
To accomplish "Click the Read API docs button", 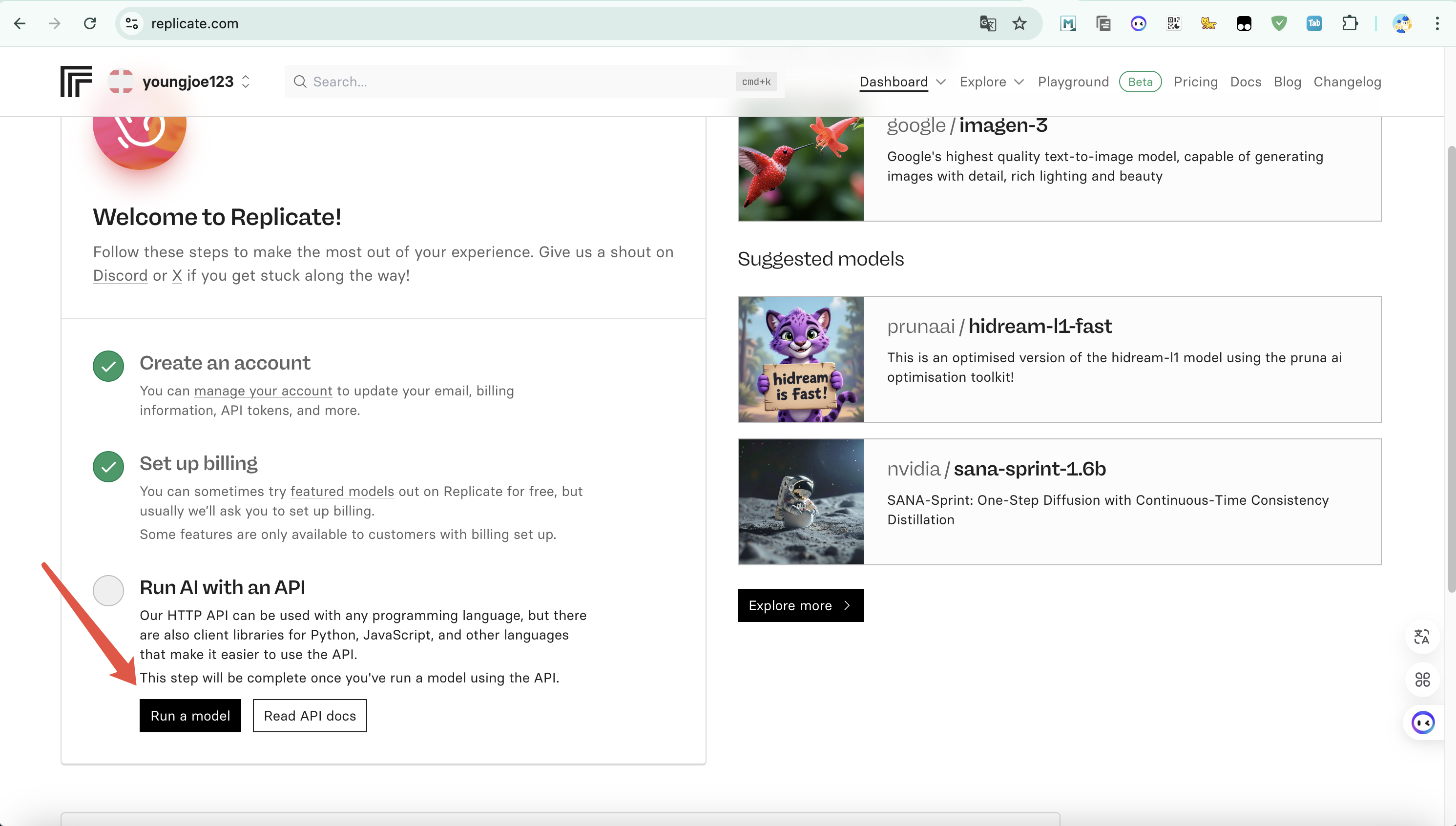I will 310,716.
